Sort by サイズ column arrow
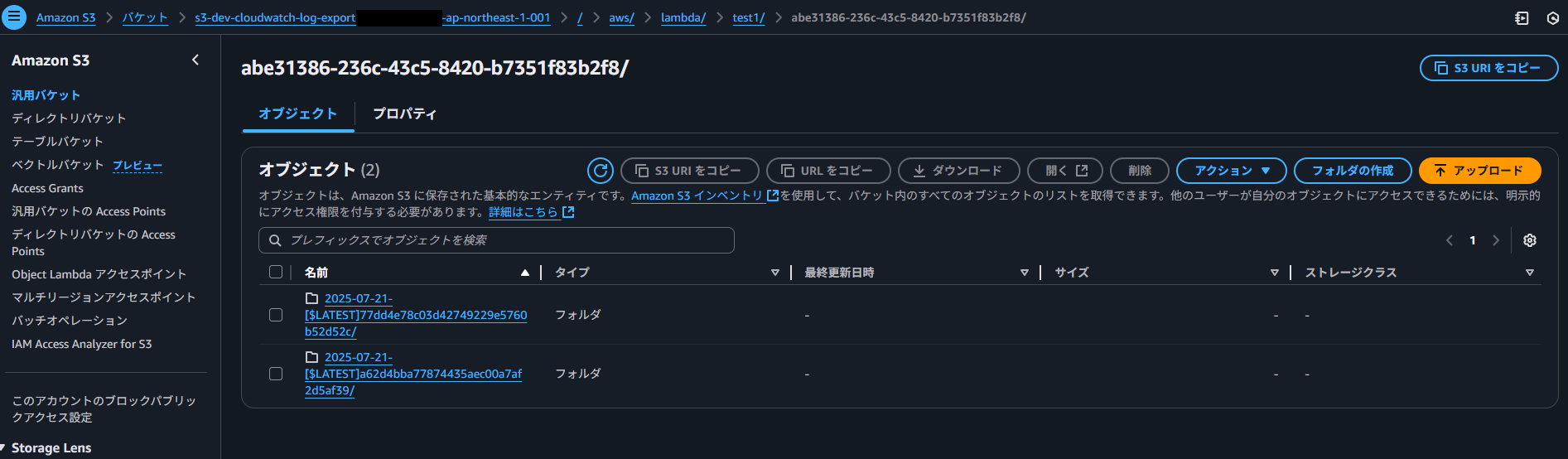1568x459 pixels. coord(1275,273)
